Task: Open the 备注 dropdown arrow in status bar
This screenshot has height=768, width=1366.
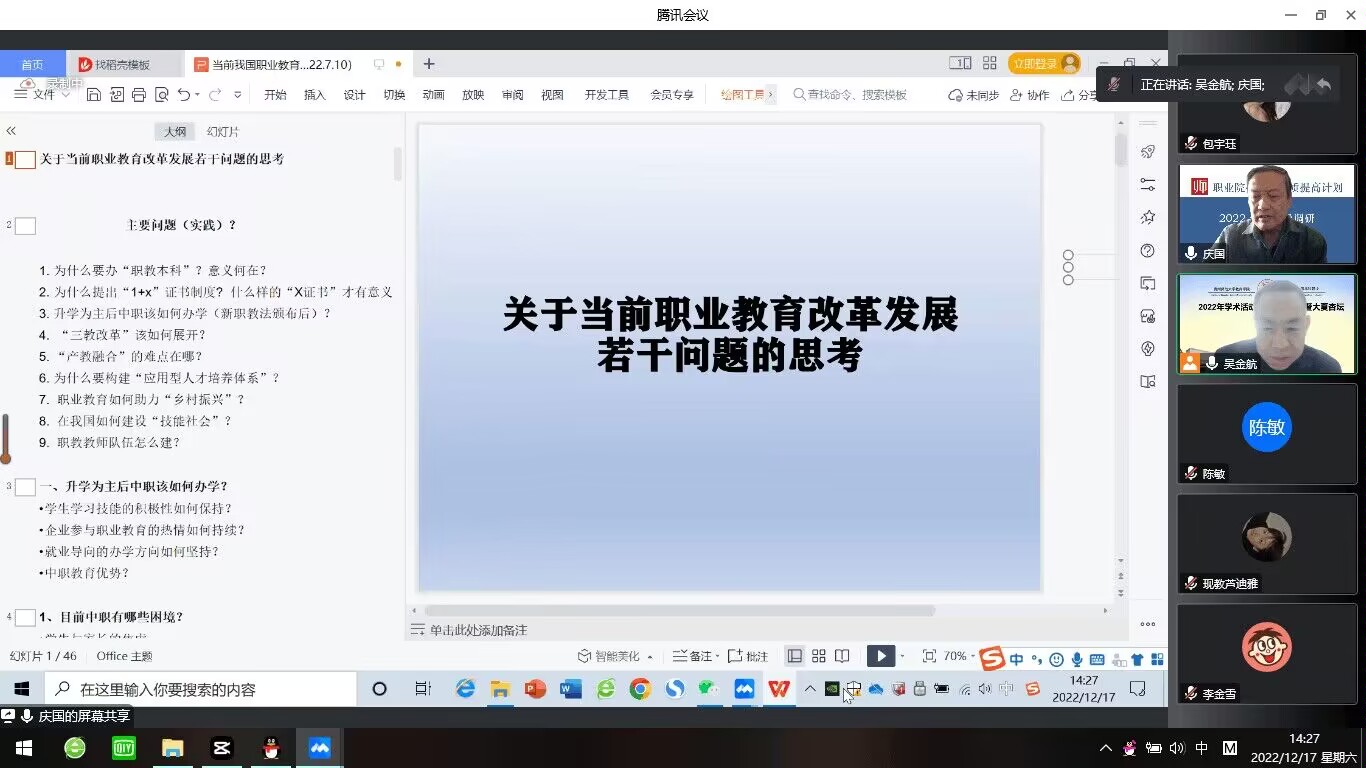Action: pyautogui.click(x=719, y=657)
